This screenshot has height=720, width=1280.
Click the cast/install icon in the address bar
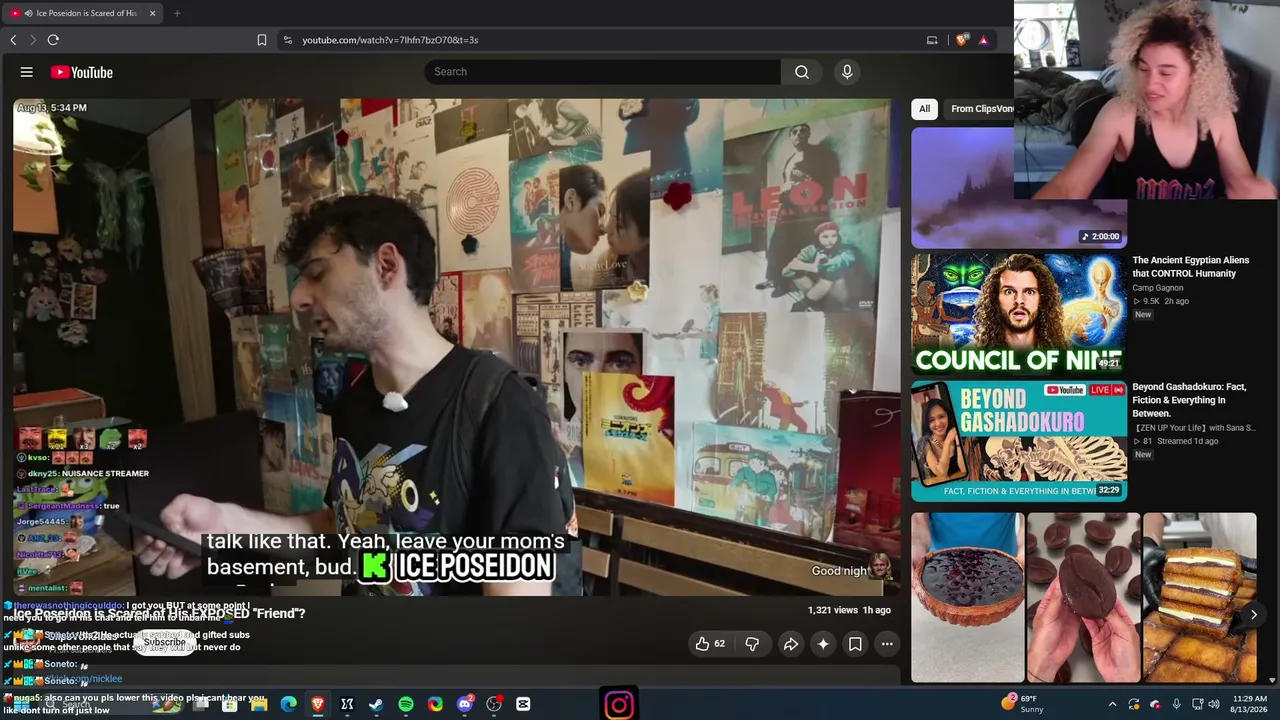click(932, 40)
